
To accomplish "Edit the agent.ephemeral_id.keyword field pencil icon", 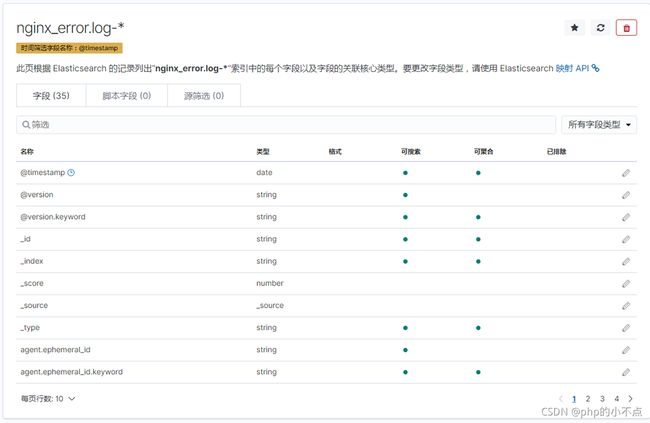I will (x=626, y=372).
